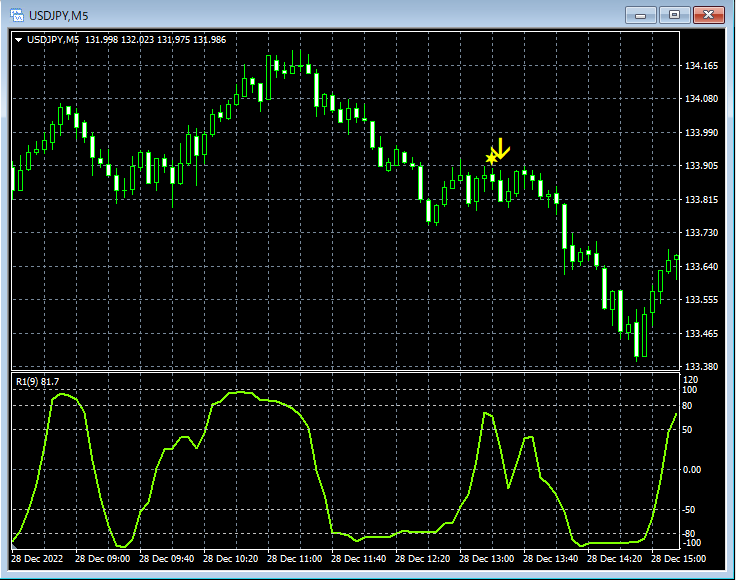
Task: Click the 133.905 price axis label
Action: pos(701,165)
